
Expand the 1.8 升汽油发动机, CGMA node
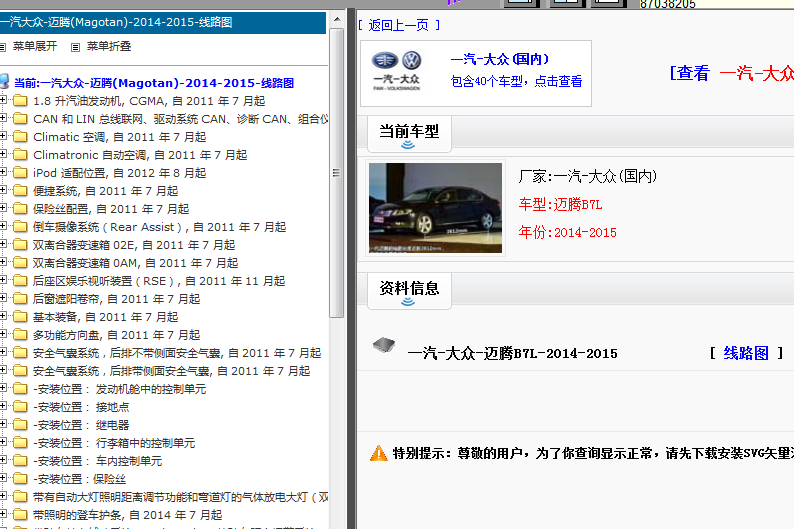(x=3, y=100)
